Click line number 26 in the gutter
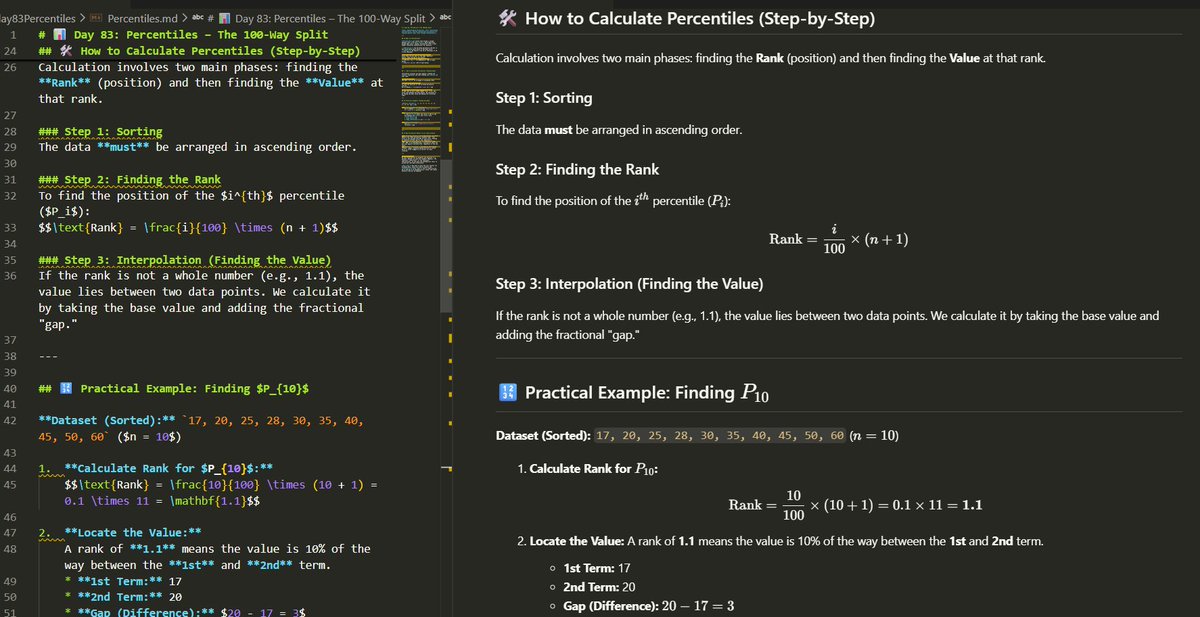This screenshot has width=1200, height=617. pos(9,67)
